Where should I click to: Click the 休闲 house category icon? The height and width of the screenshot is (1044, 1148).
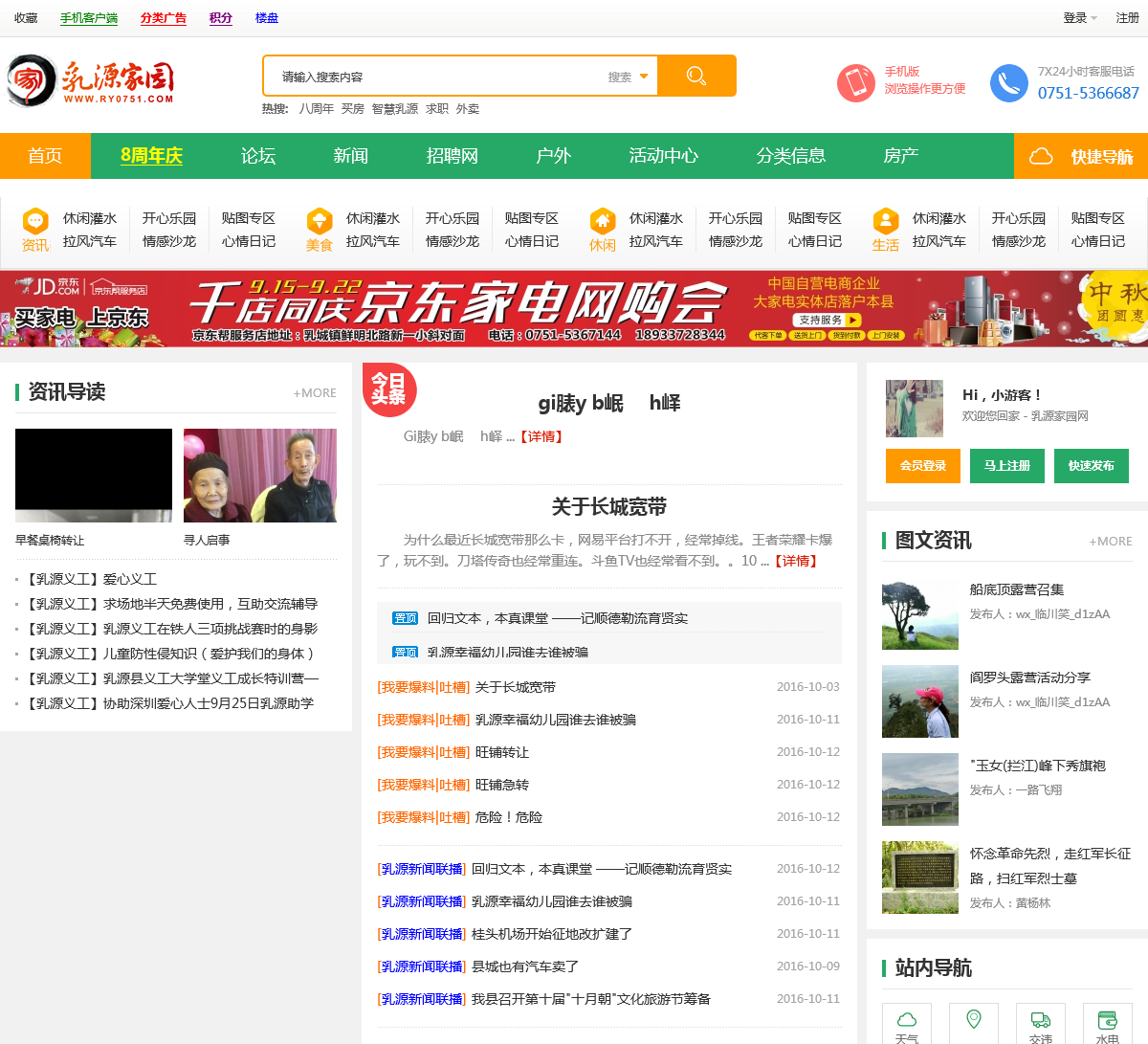click(x=603, y=221)
